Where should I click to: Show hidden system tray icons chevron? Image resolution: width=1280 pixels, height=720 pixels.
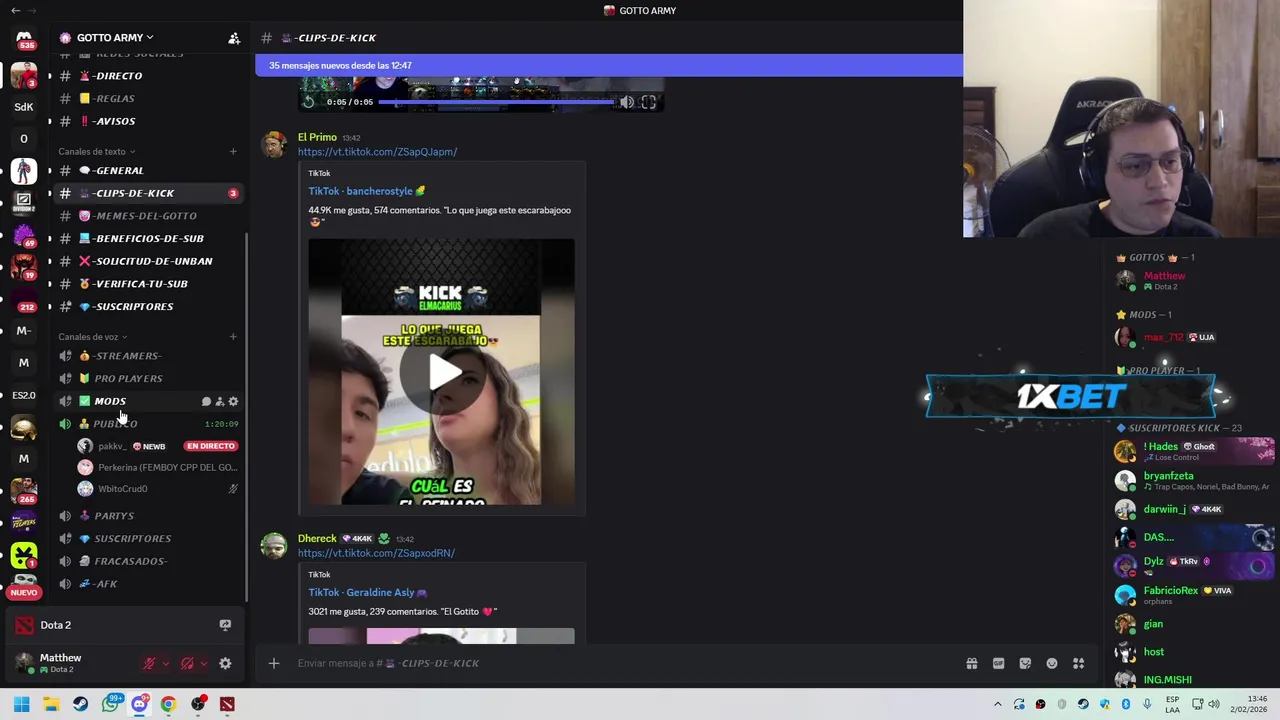pyautogui.click(x=997, y=704)
